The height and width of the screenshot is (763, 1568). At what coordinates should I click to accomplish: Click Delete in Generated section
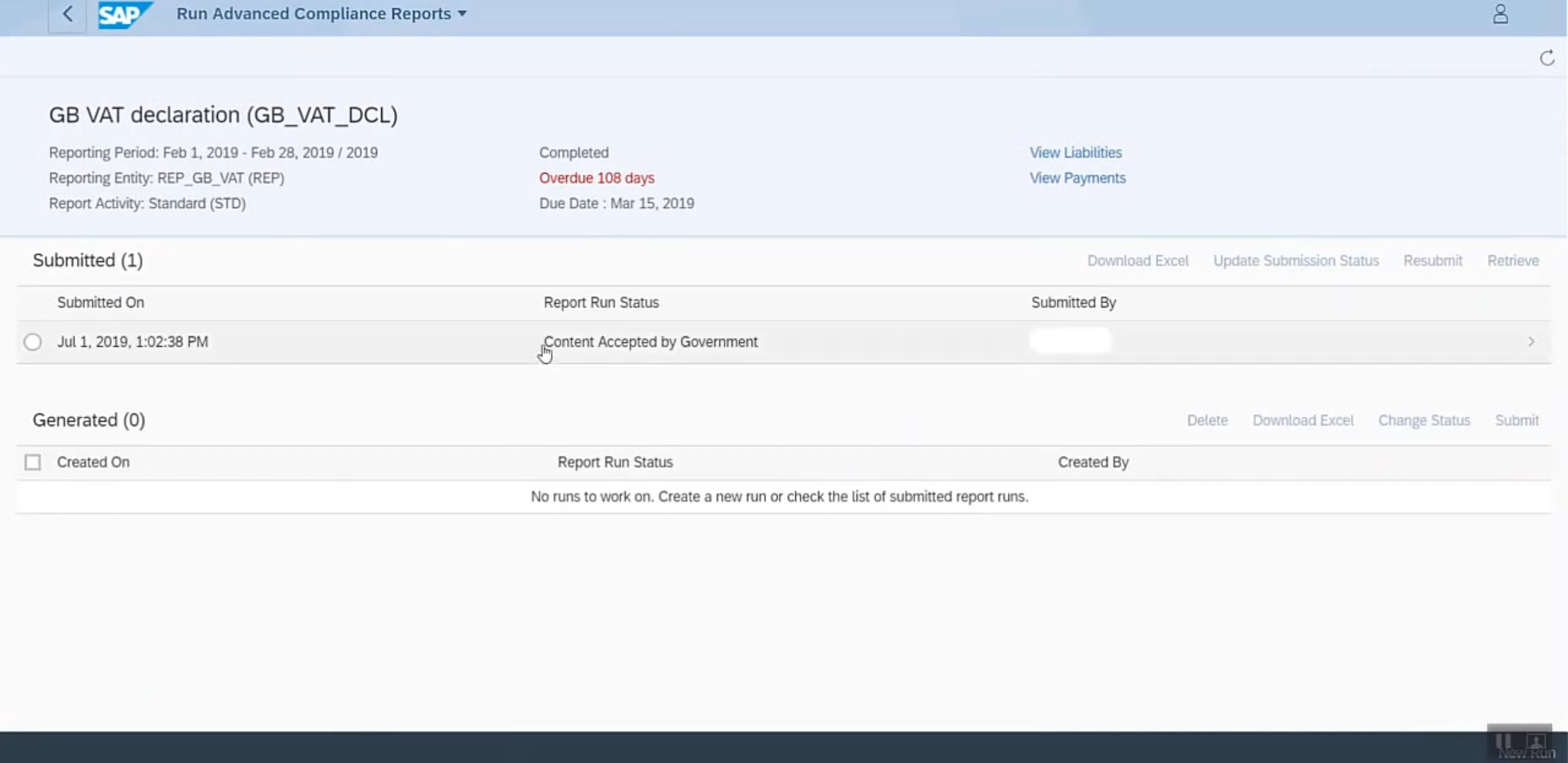(x=1207, y=421)
